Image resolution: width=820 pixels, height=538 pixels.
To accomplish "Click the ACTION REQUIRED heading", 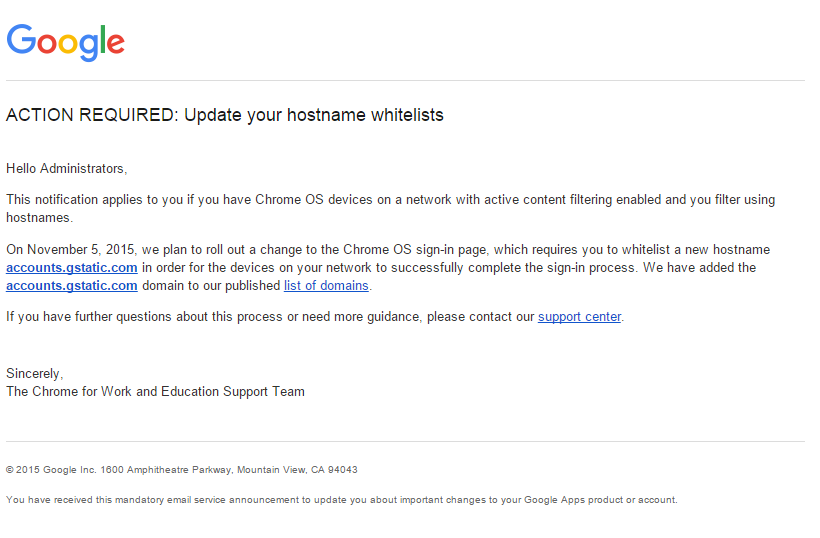I will pyautogui.click(x=225, y=115).
